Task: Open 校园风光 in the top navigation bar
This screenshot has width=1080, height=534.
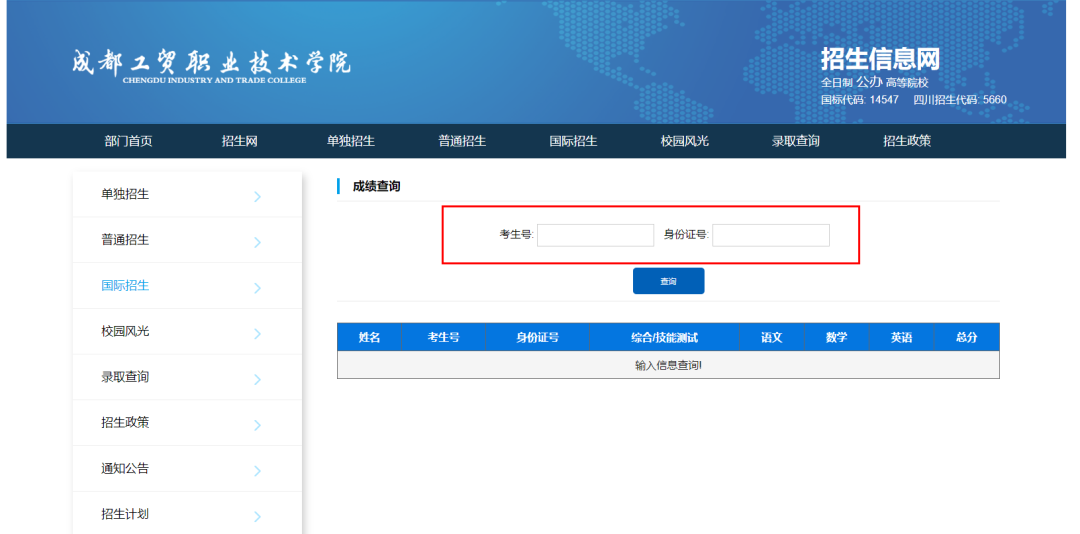Action: coord(685,141)
